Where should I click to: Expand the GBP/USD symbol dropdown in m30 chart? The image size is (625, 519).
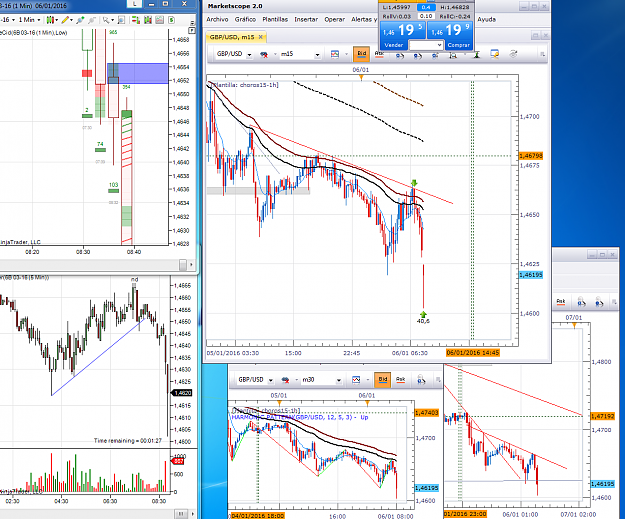coord(271,380)
